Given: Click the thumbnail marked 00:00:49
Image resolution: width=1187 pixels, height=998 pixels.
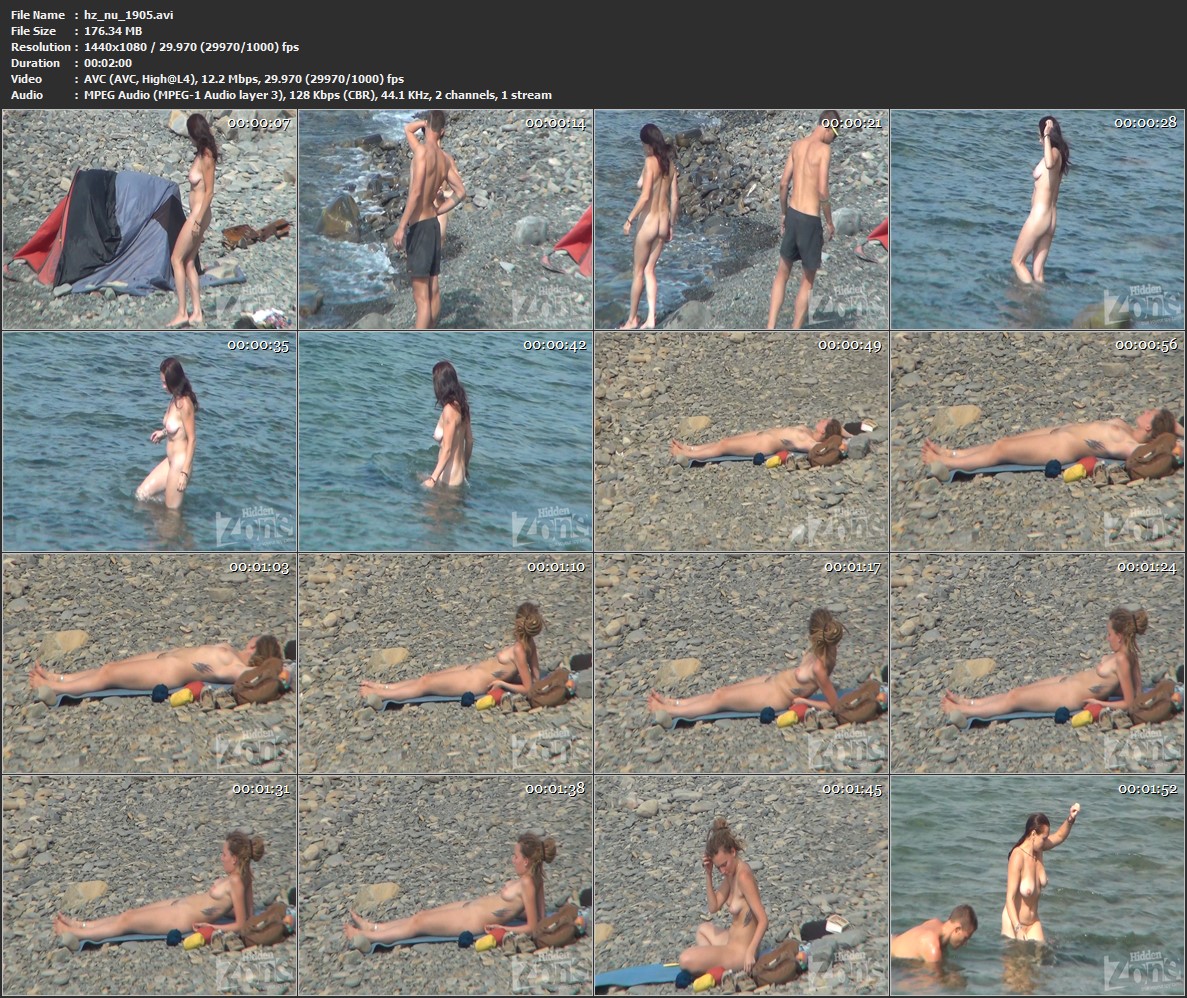Looking at the screenshot, I should click(741, 442).
